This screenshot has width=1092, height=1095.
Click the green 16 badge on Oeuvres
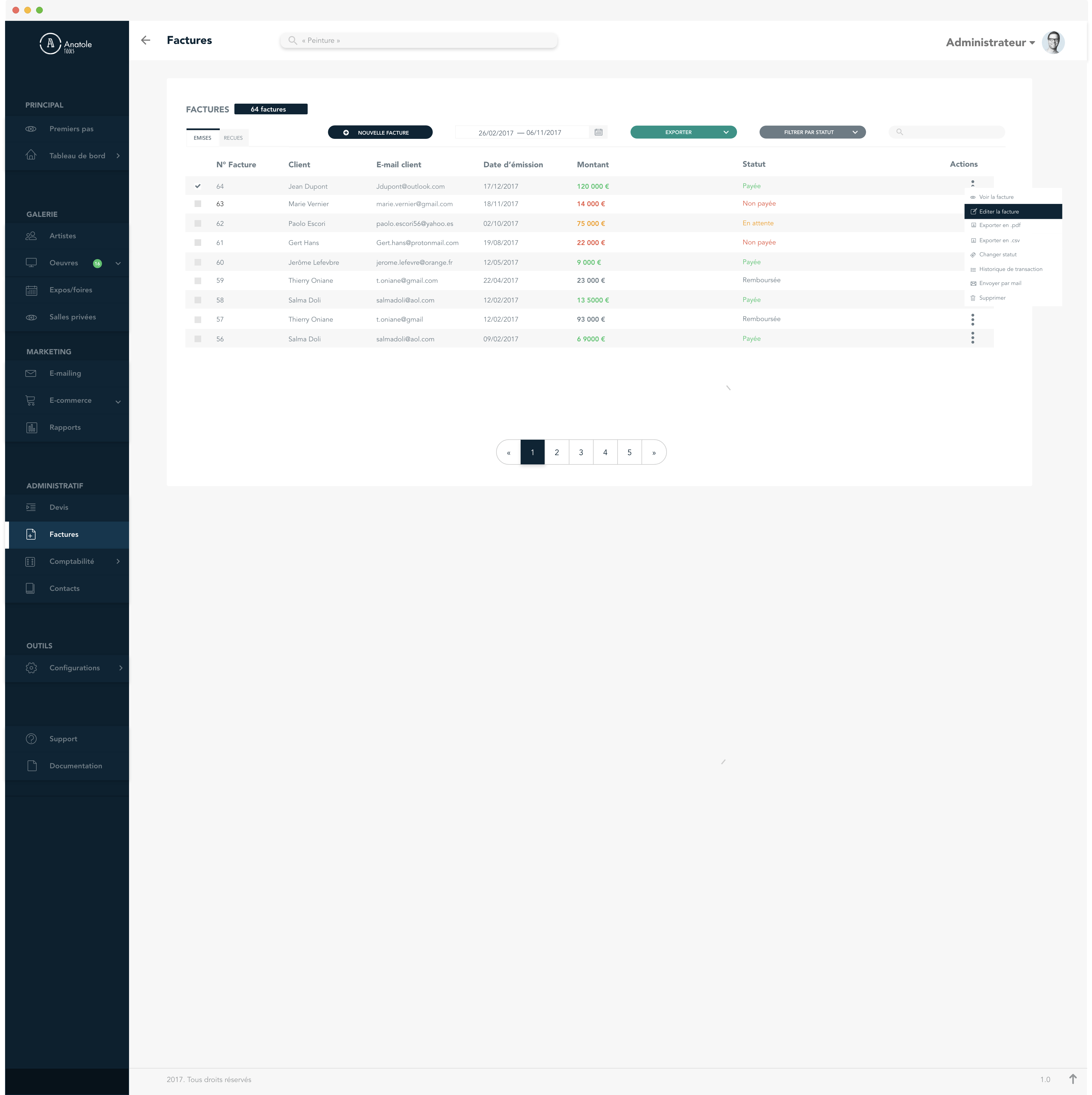pyautogui.click(x=97, y=264)
